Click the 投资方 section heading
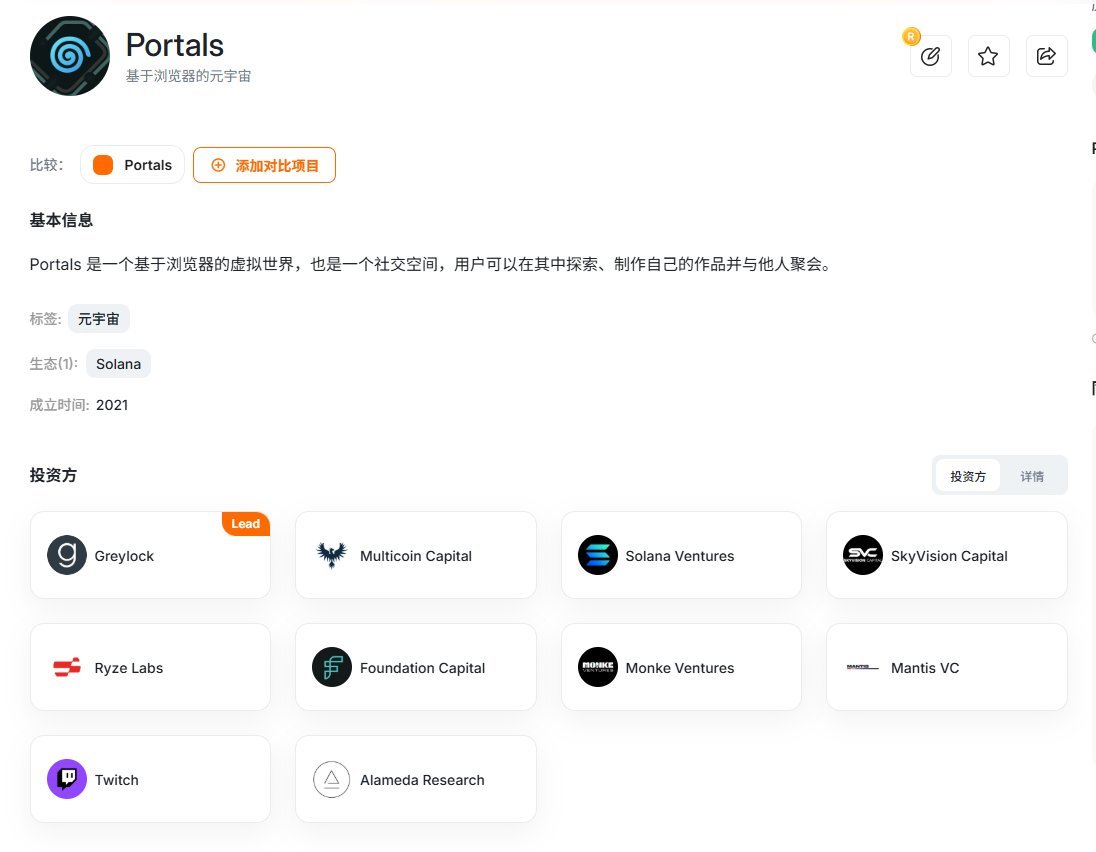Viewport: 1096px width, 852px height. [53, 475]
